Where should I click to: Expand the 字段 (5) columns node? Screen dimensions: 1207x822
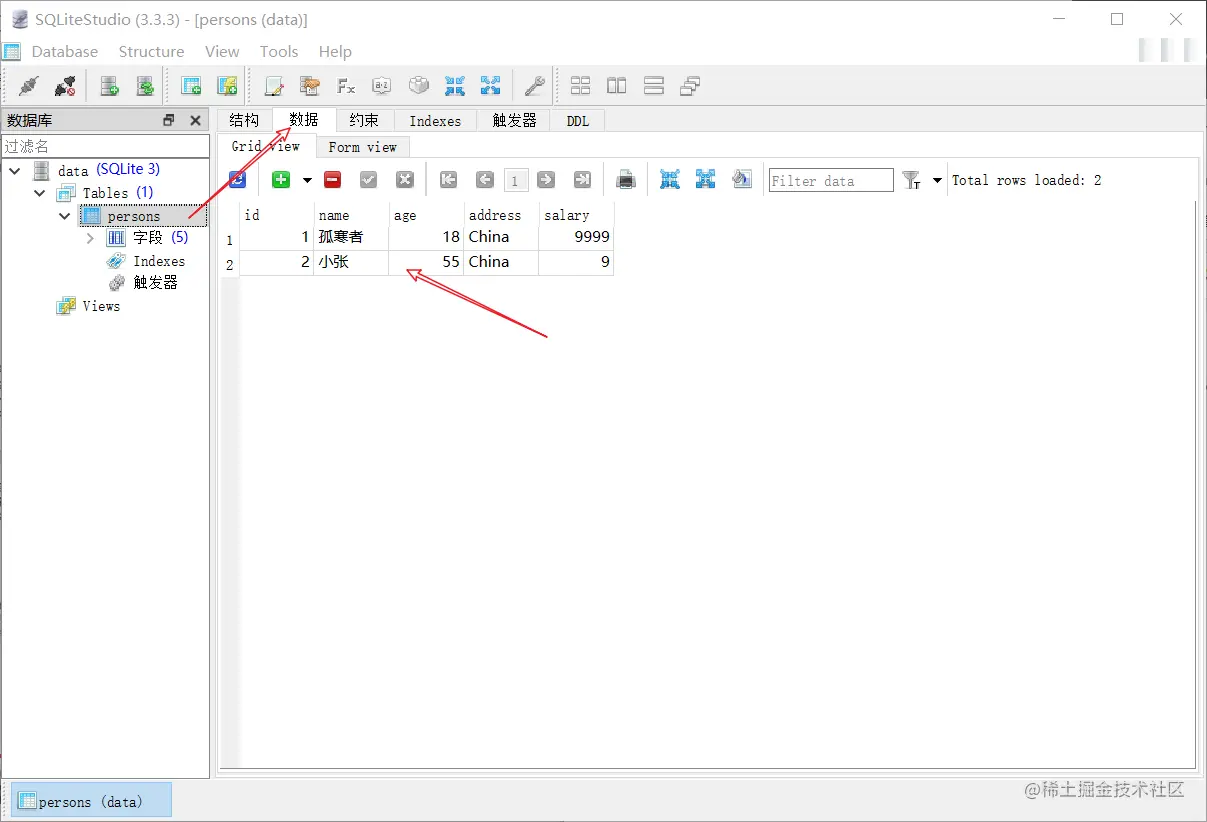click(x=90, y=238)
